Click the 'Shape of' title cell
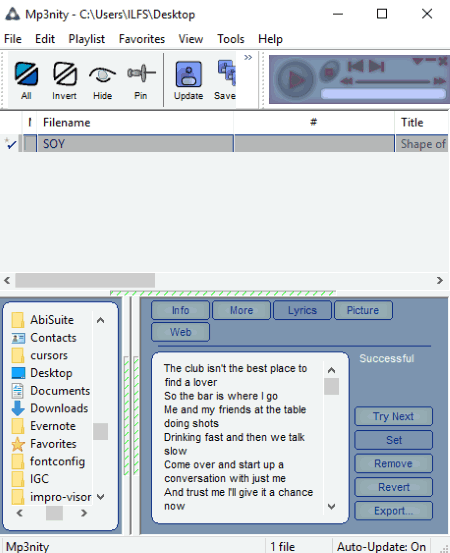Viewport: 450px width, 553px height. (x=422, y=144)
